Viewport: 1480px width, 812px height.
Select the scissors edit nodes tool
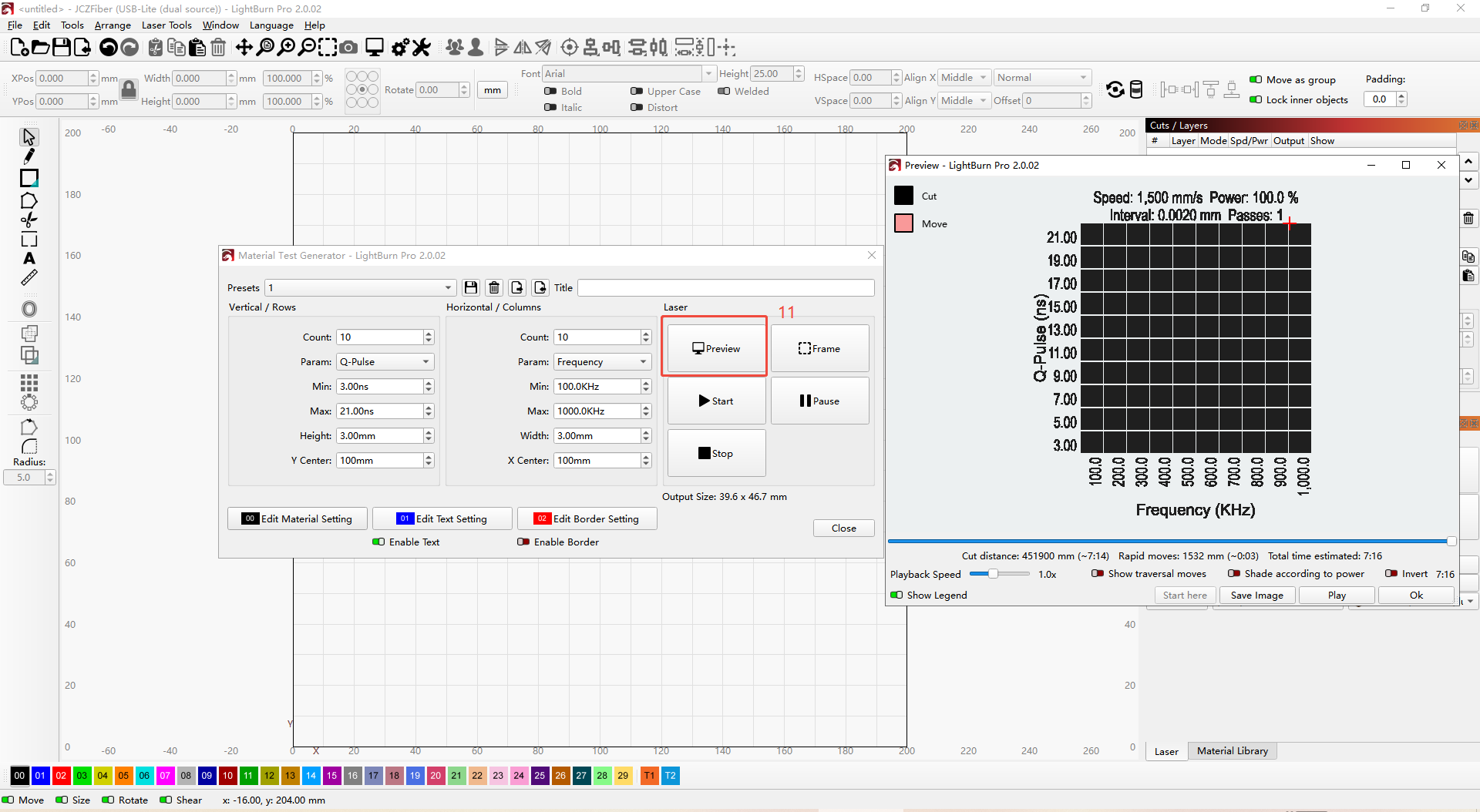[29, 220]
